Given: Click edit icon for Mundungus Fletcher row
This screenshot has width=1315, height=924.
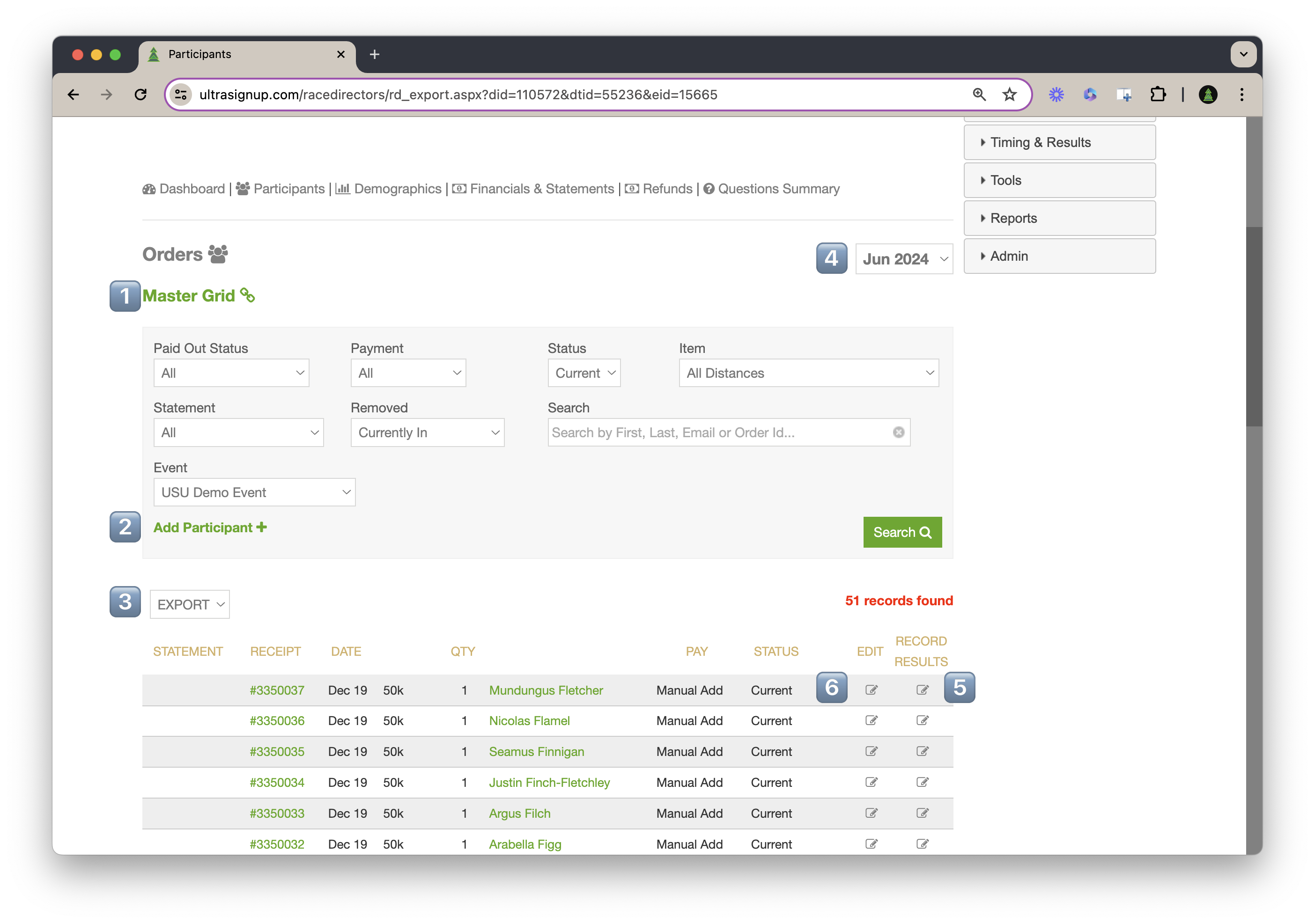Looking at the screenshot, I should point(871,690).
